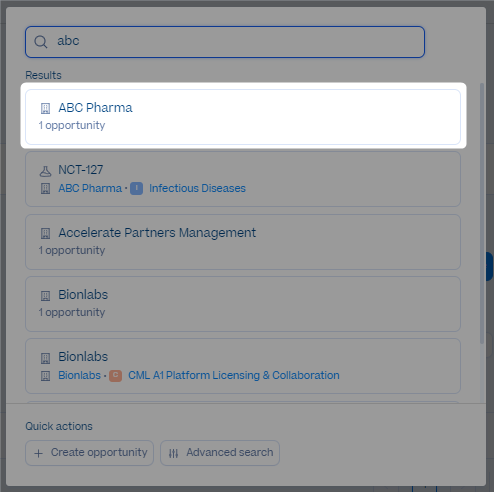Click the building icon beside ABC Pharma result
Viewport: 494px width, 492px height.
click(x=45, y=108)
